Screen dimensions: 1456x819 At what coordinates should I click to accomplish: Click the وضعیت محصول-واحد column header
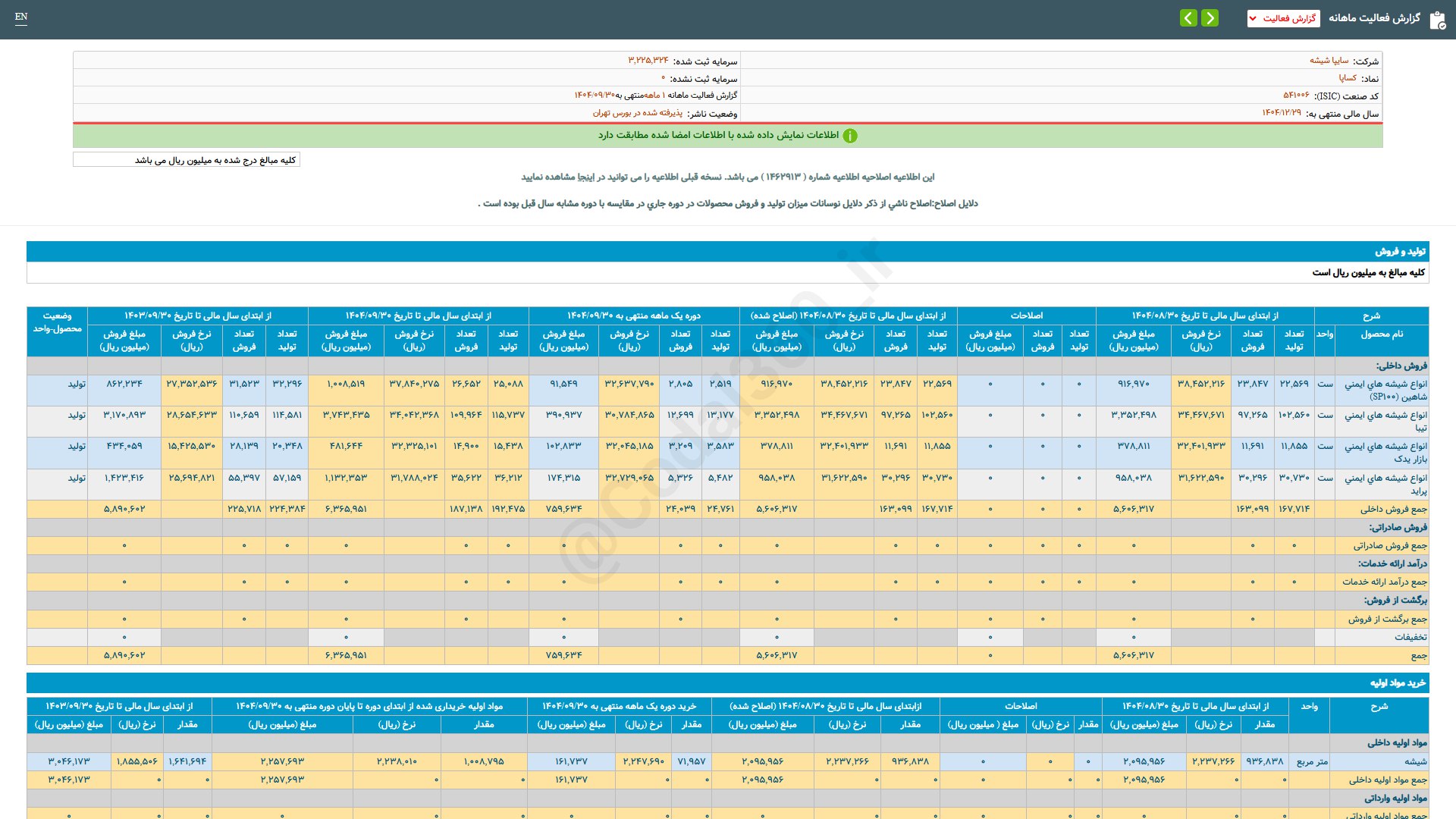click(x=57, y=322)
